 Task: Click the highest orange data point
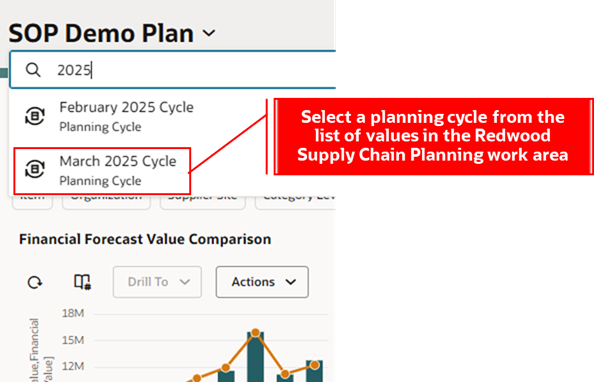point(255,333)
